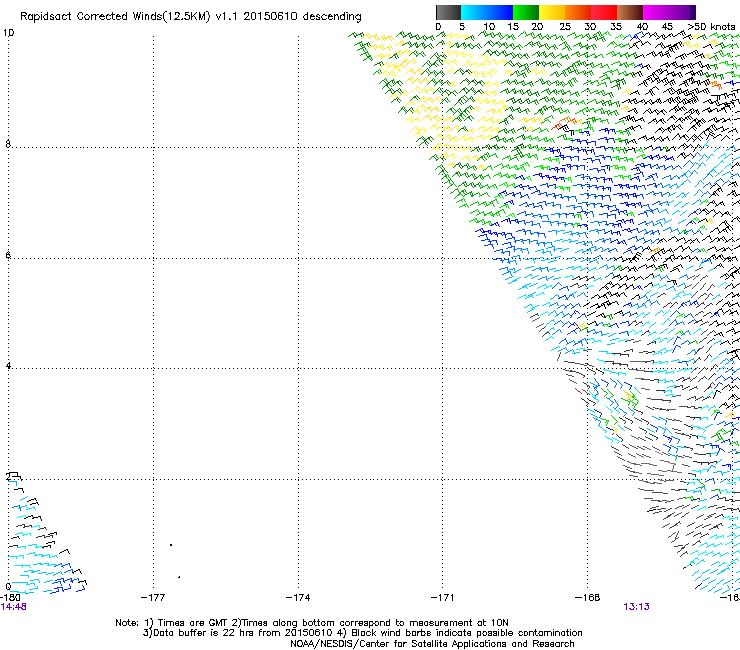Click the '25' legend scale label

(565, 27)
